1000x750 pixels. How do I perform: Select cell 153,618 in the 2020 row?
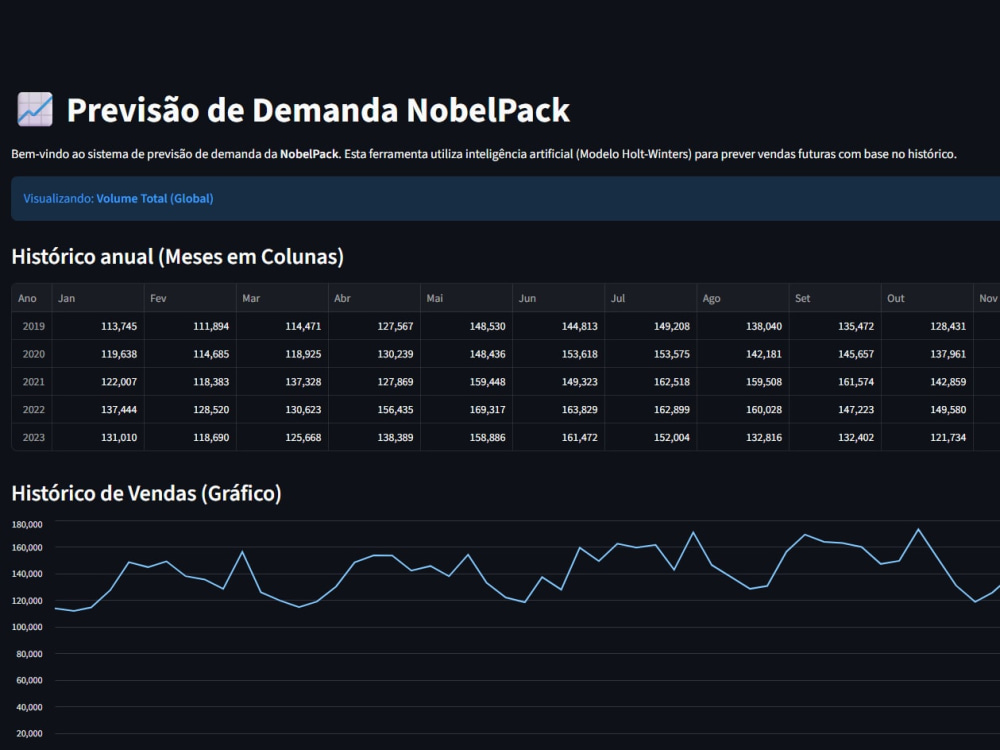pyautogui.click(x=559, y=354)
